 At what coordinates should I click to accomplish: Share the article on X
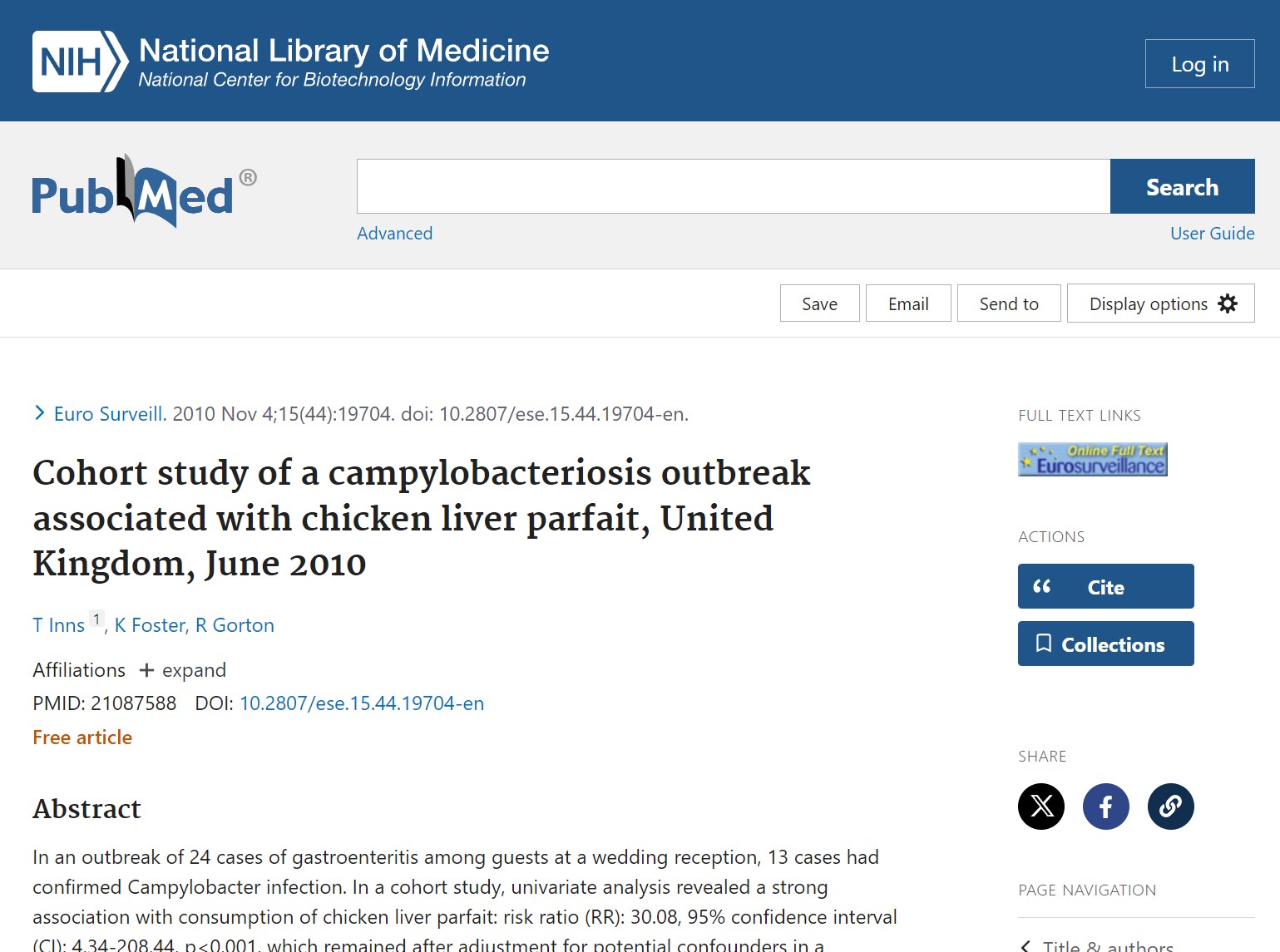click(1040, 806)
